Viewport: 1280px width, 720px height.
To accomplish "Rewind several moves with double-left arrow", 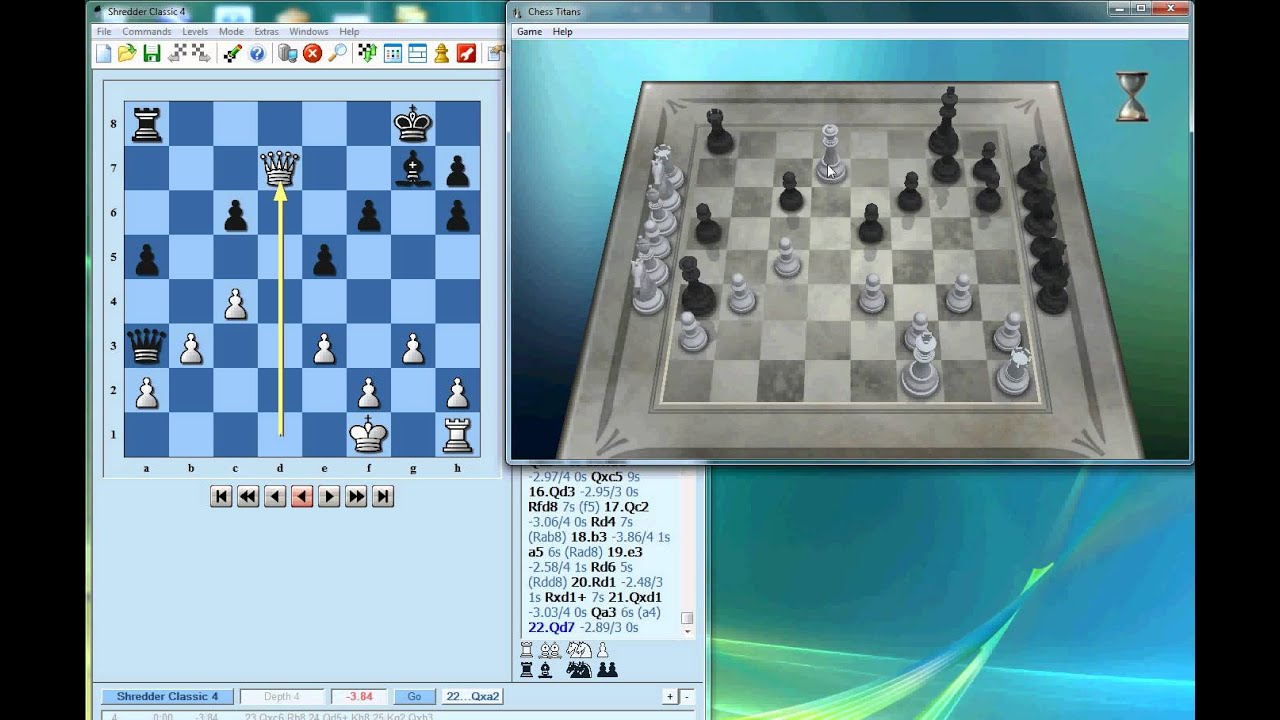I will coord(249,497).
